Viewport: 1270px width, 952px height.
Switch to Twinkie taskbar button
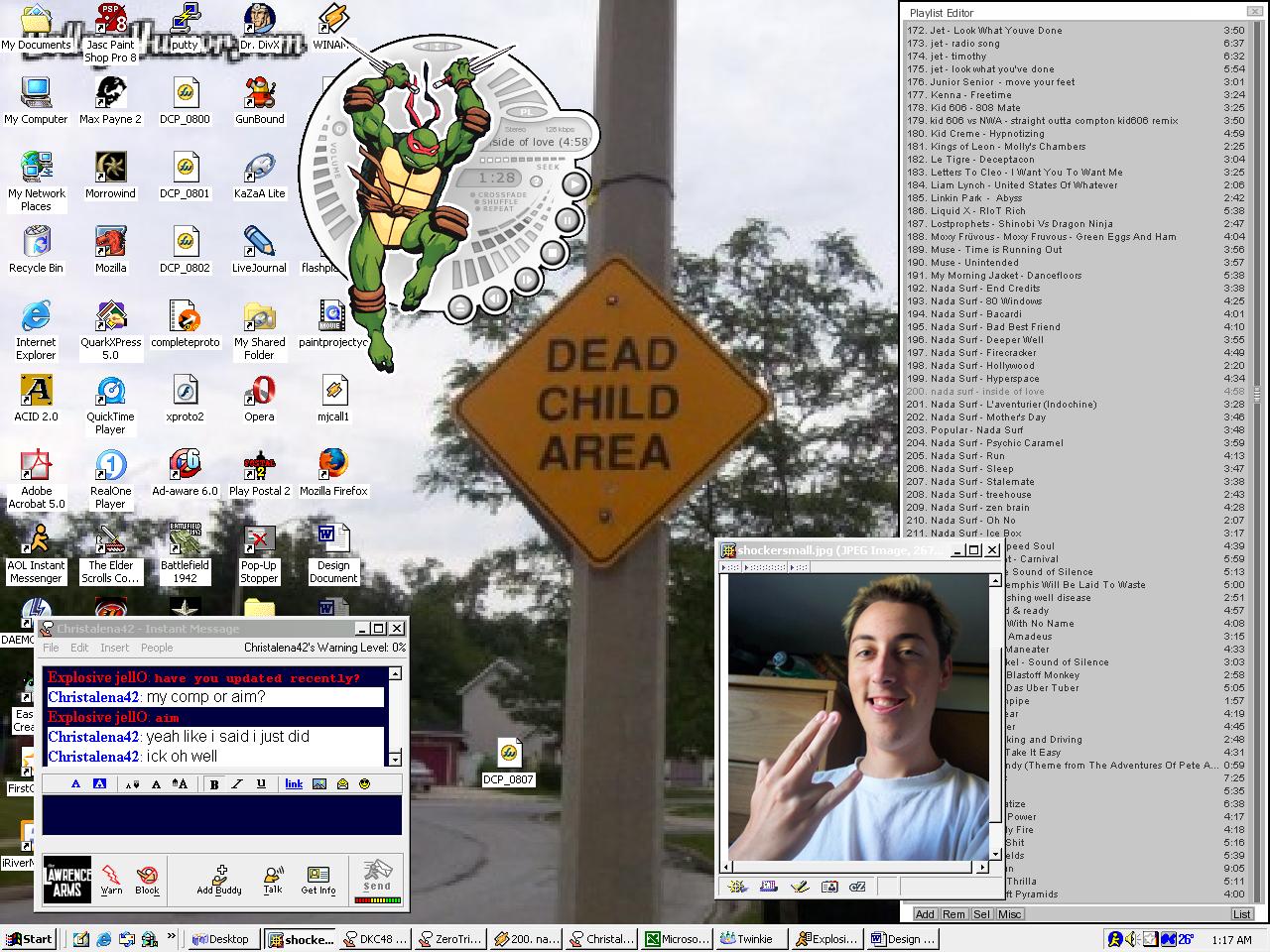751,939
